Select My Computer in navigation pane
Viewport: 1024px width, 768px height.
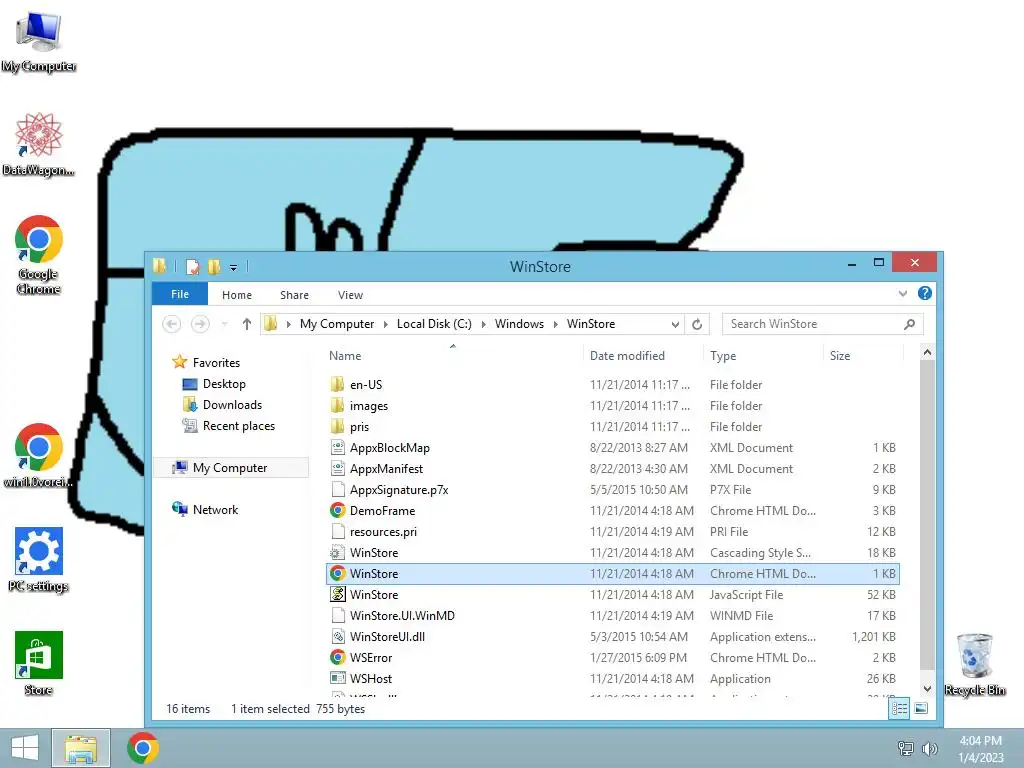[x=230, y=468]
